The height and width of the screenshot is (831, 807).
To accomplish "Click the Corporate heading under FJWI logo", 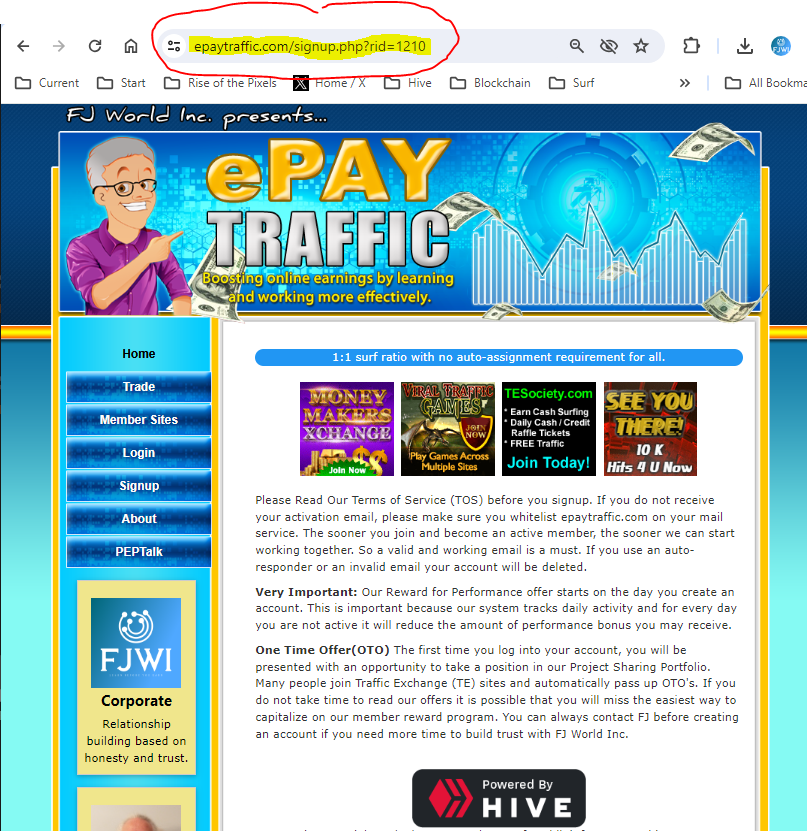I will [136, 701].
